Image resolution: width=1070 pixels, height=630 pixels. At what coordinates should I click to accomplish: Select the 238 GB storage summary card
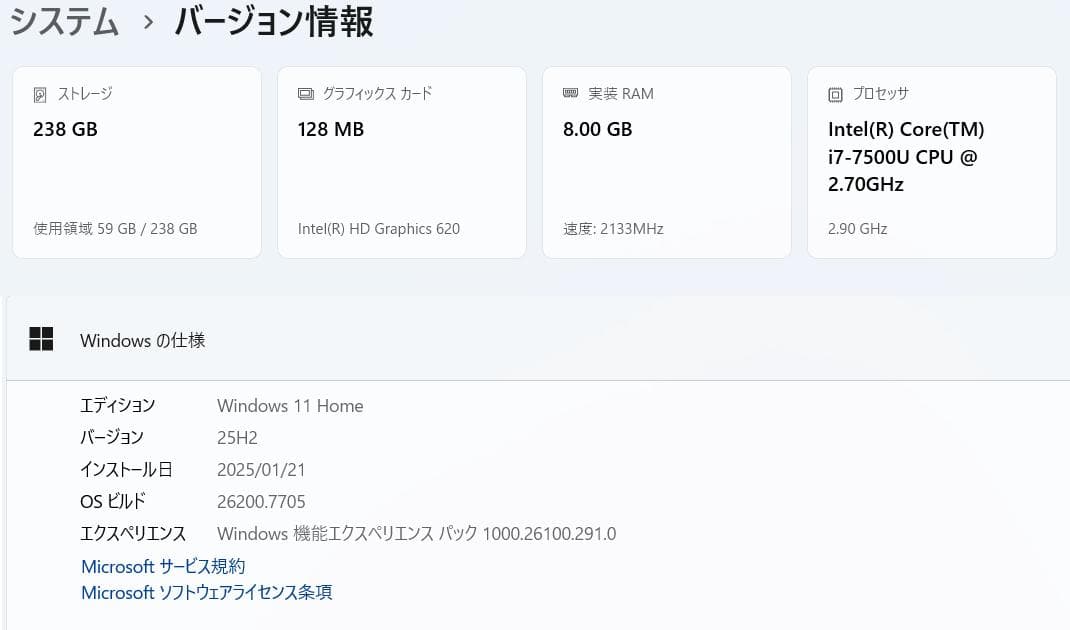tap(136, 160)
